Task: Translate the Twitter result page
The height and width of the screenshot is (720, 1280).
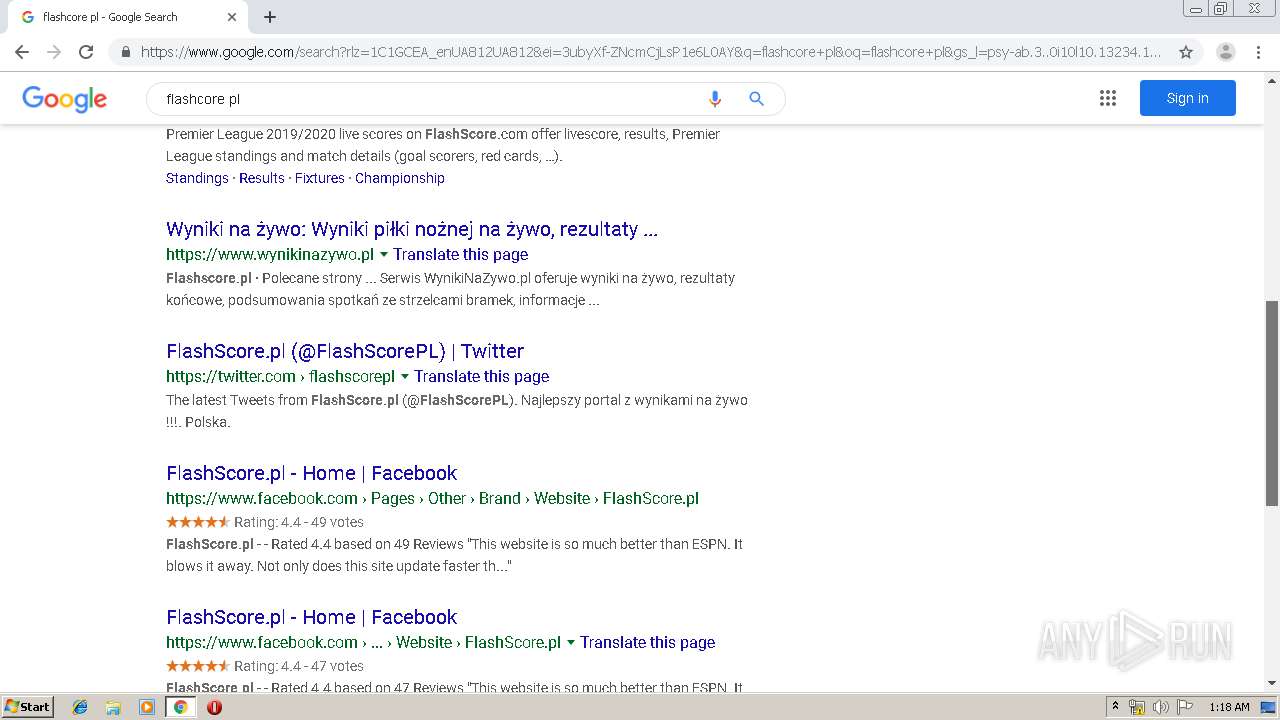Action: [482, 376]
